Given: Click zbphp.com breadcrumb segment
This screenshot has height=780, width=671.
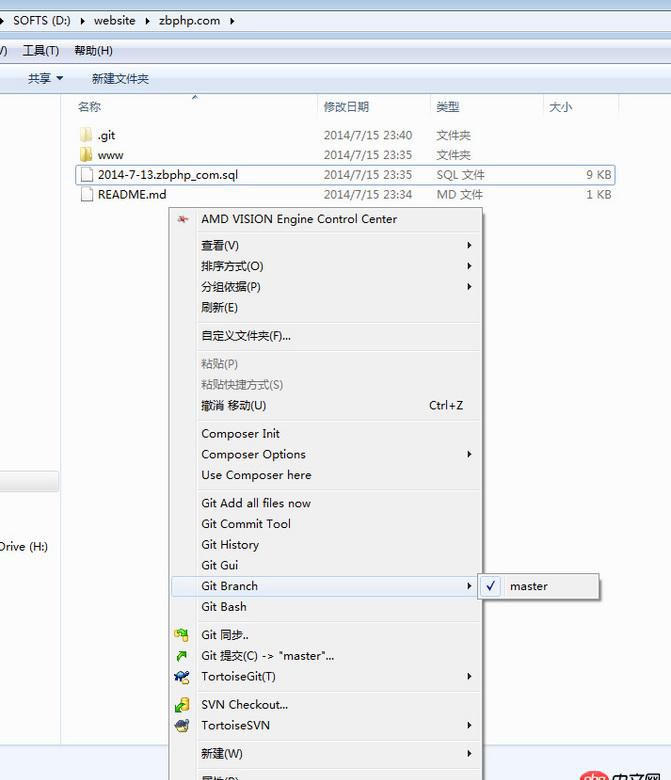Looking at the screenshot, I should 189,21.
